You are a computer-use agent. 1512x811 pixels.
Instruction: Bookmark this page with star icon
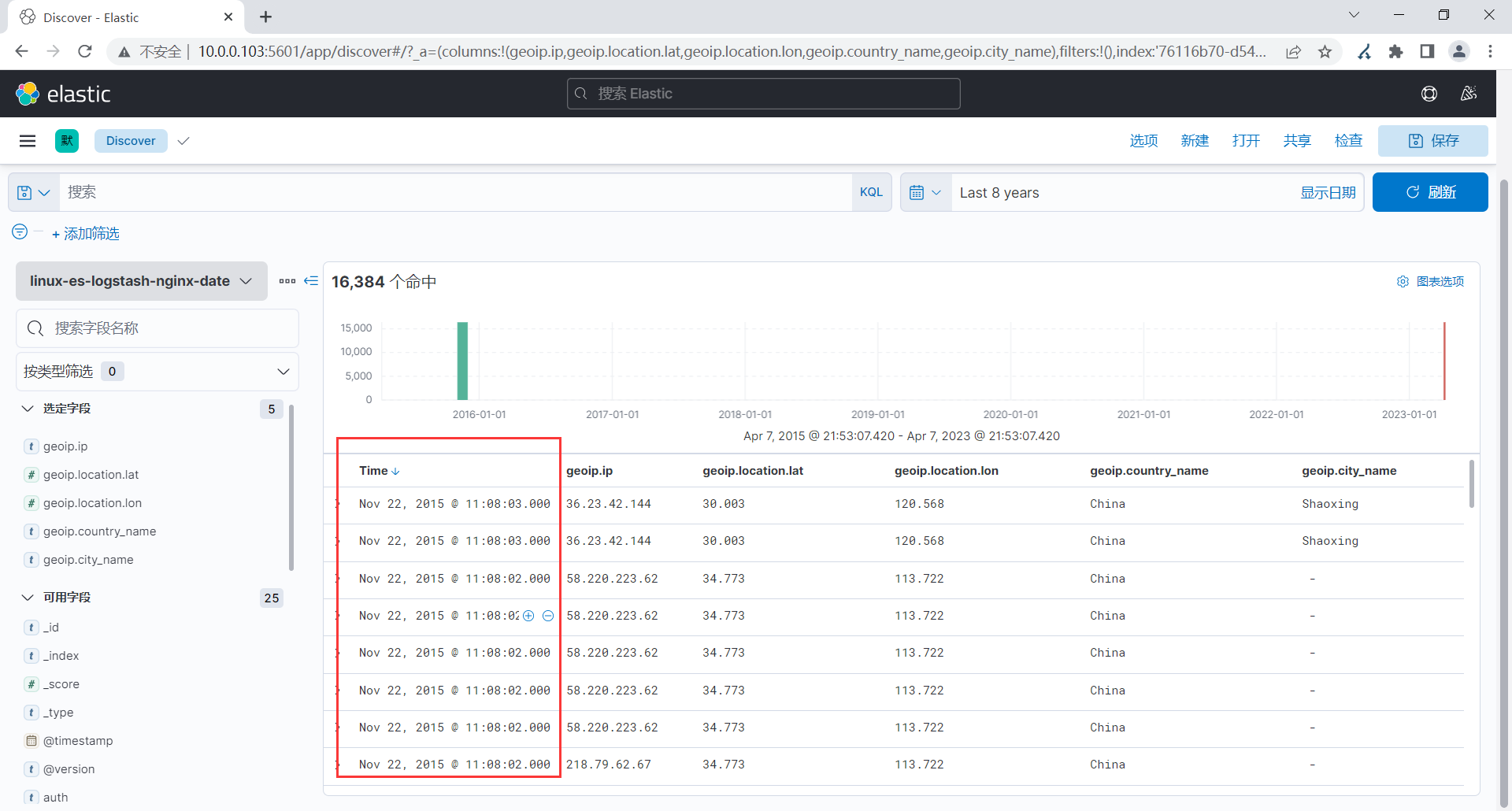[x=1325, y=51]
